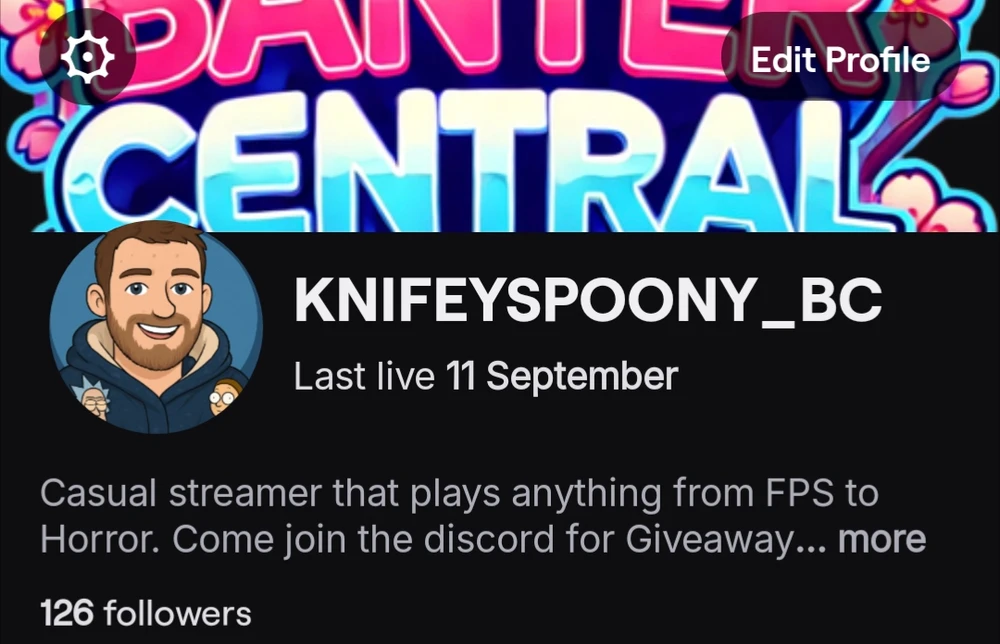Screen dimensions: 1000x644
Task: Select the KNIFEYSPOONY_BC channel name
Action: point(588,300)
